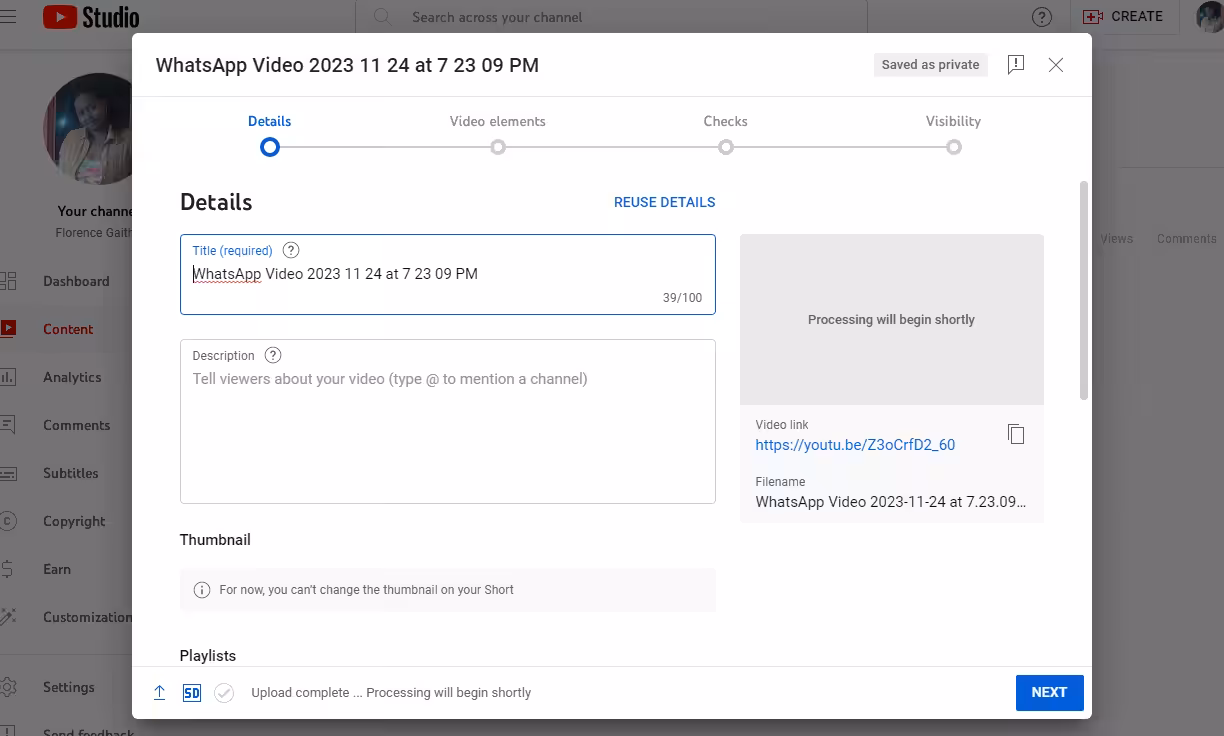Image resolution: width=1224 pixels, height=736 pixels.
Task: Click the Subtitles sidebar icon
Action: coord(7,473)
